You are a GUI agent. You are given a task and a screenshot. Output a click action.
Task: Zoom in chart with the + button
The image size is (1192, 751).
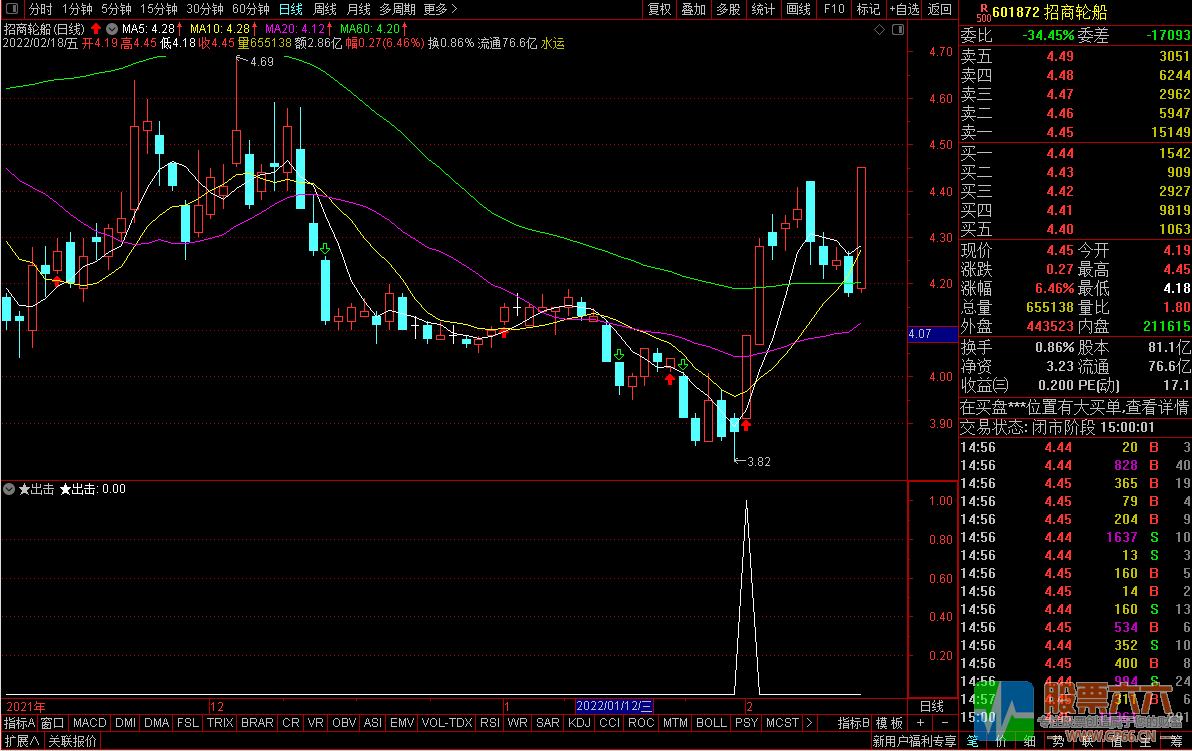pos(921,723)
